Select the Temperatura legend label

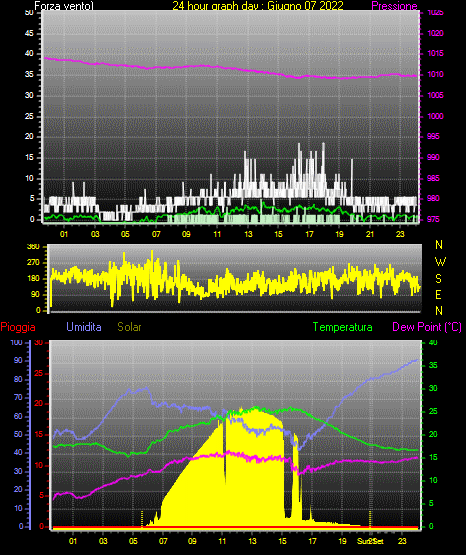(x=343, y=327)
